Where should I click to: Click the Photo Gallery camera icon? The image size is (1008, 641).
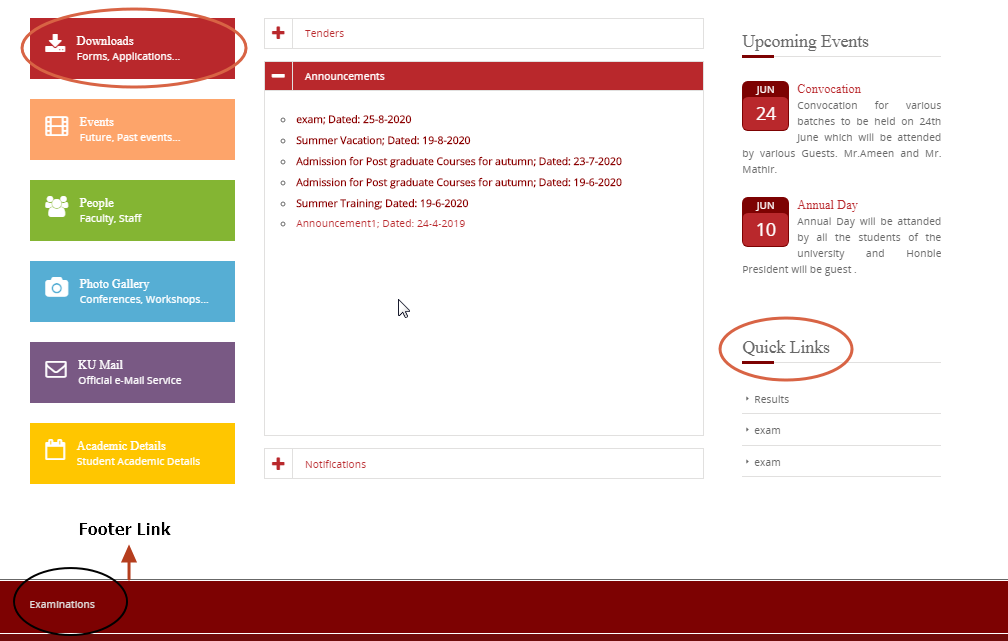(57, 288)
